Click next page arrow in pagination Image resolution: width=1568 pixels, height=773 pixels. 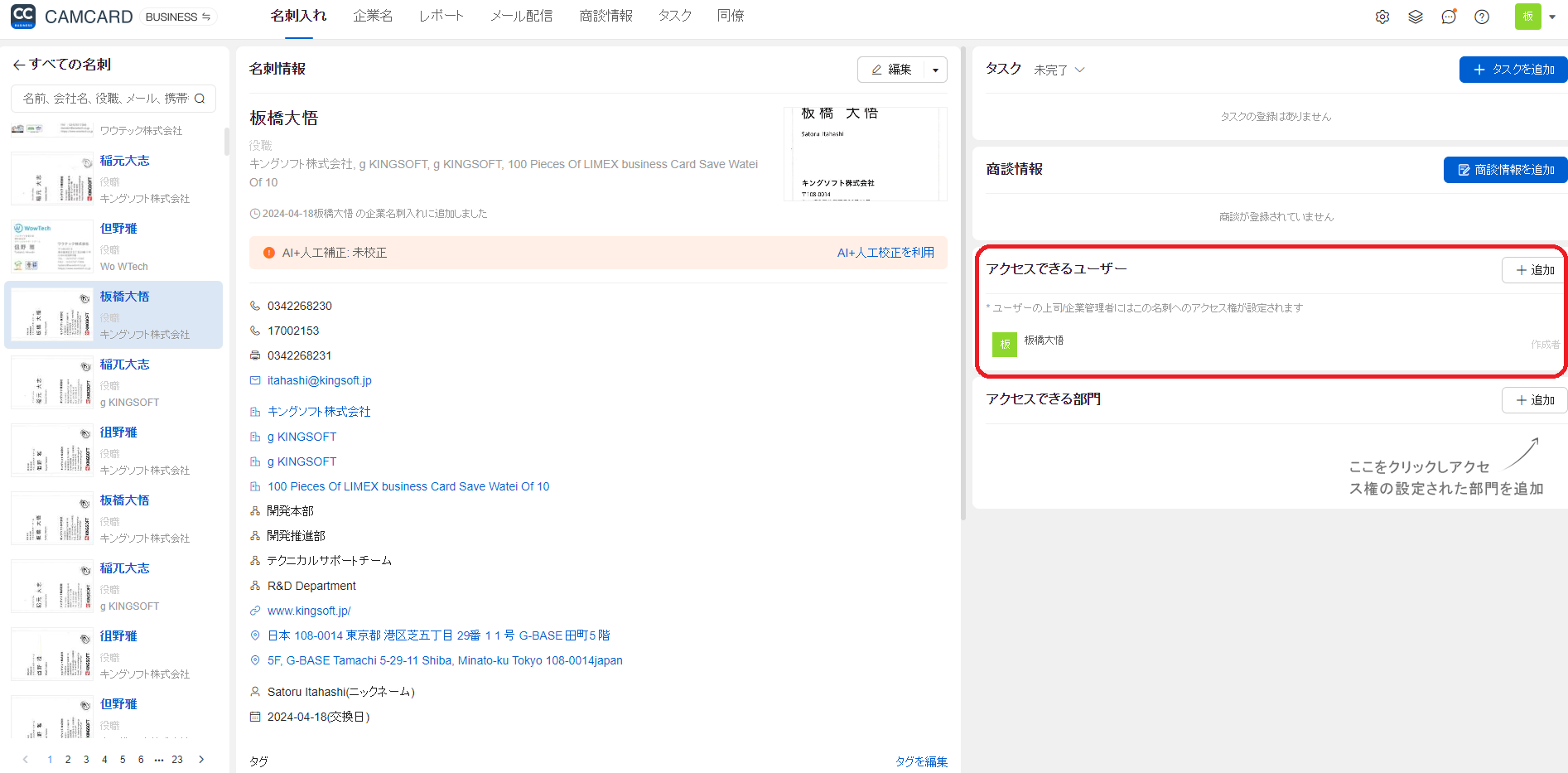(x=201, y=760)
